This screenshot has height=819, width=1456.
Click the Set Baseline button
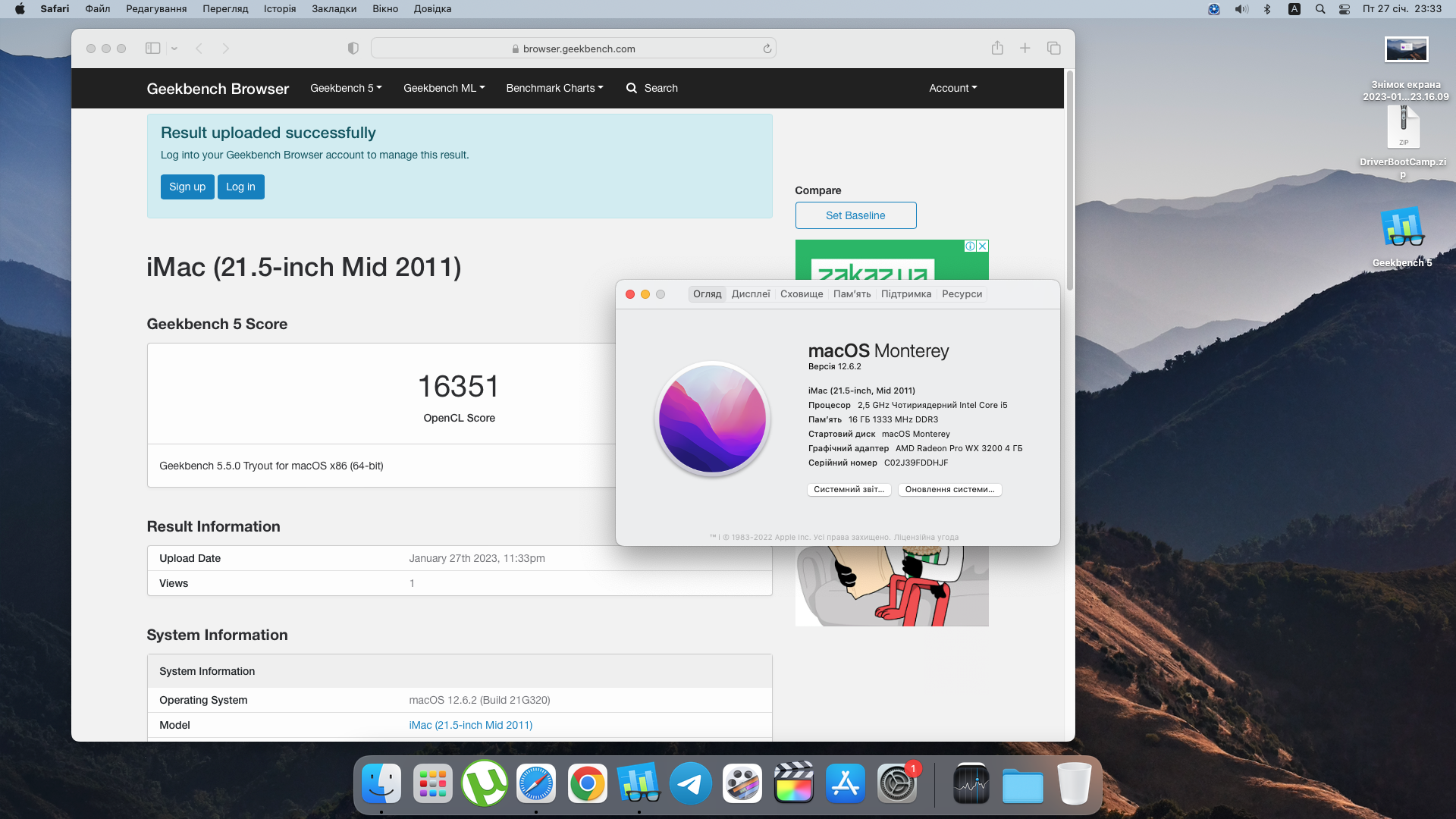(x=855, y=215)
